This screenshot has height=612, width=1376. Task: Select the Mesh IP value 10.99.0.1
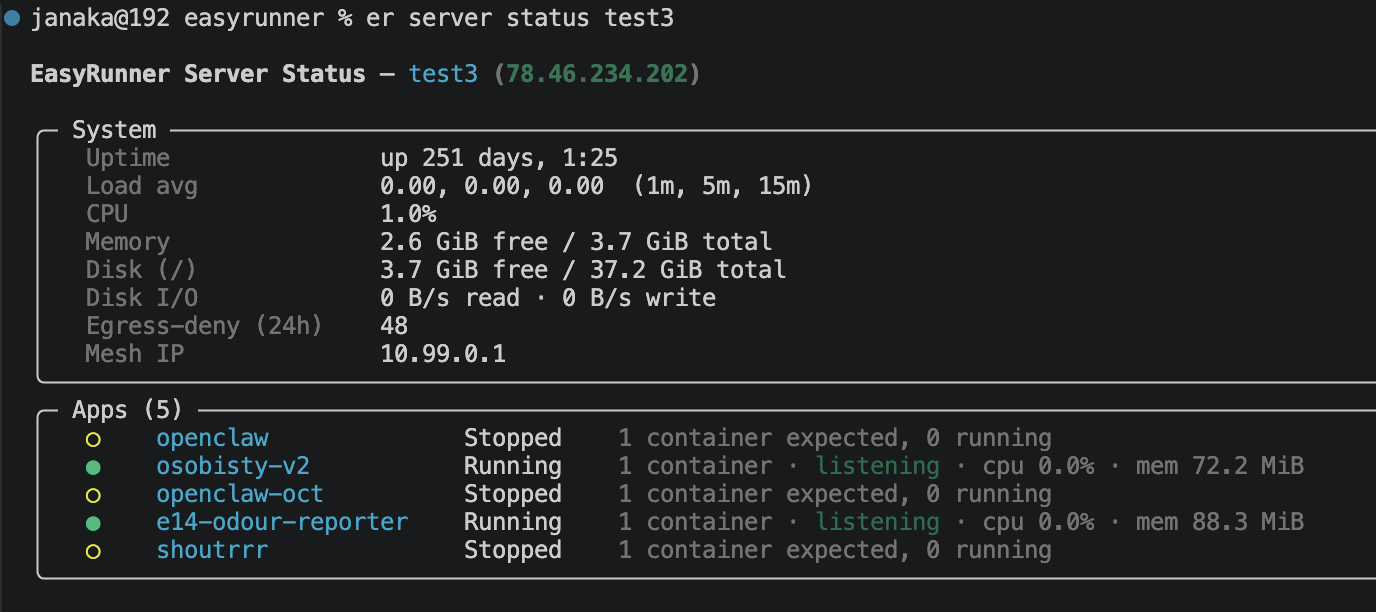pos(443,354)
